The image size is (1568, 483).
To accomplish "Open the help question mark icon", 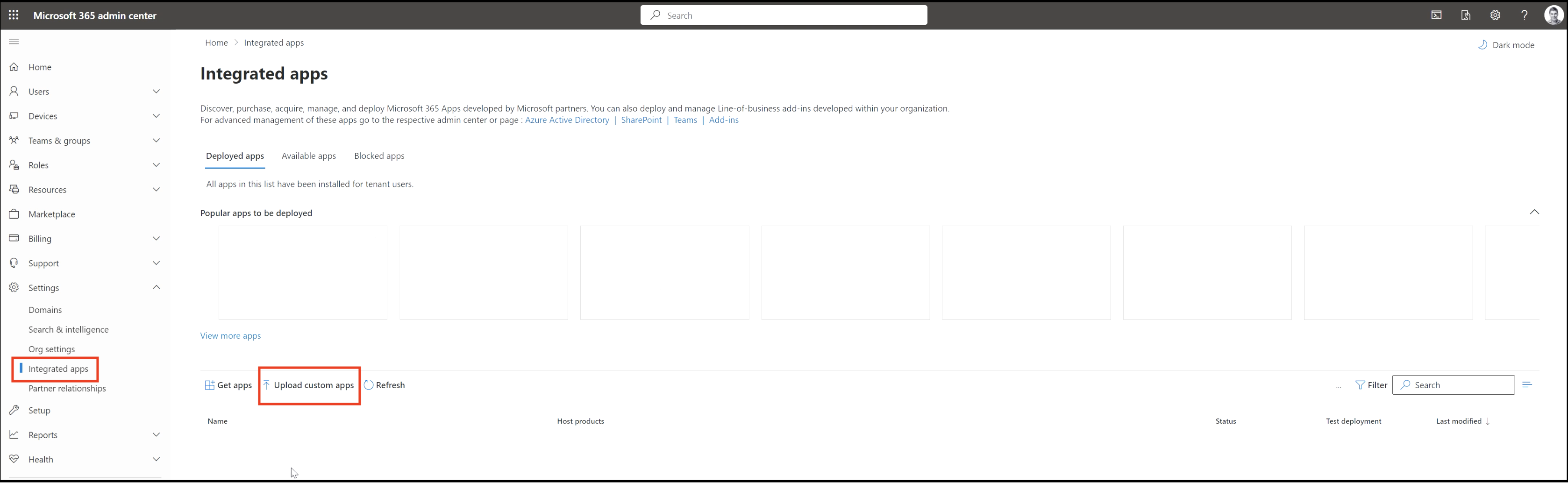I will pyautogui.click(x=1524, y=15).
